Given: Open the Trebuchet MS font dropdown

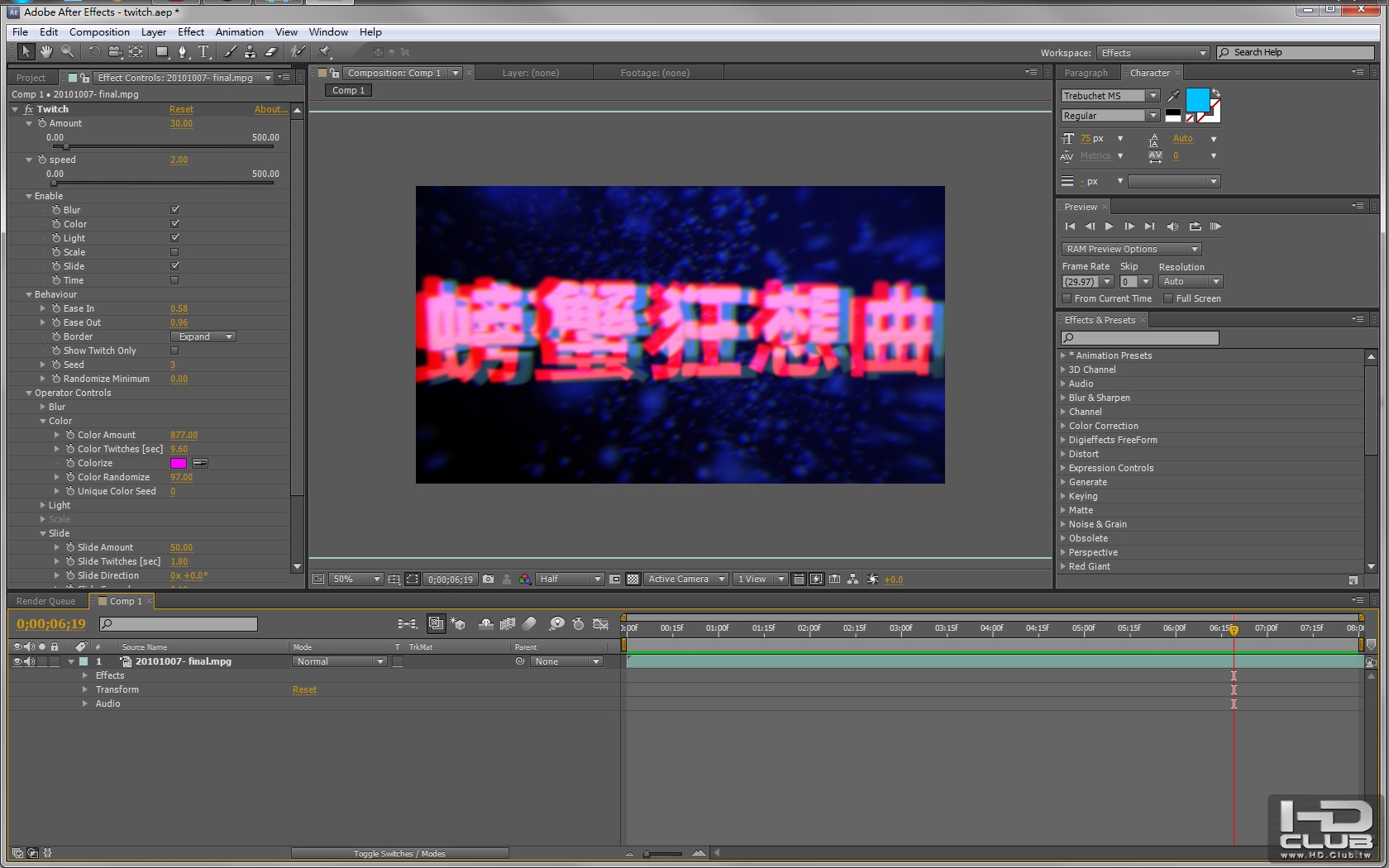Looking at the screenshot, I should pyautogui.click(x=1110, y=96).
